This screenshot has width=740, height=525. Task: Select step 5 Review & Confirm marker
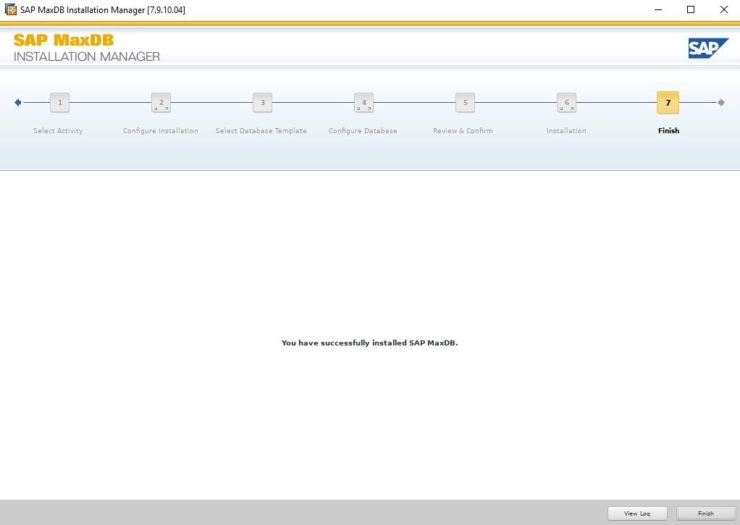[x=465, y=102]
